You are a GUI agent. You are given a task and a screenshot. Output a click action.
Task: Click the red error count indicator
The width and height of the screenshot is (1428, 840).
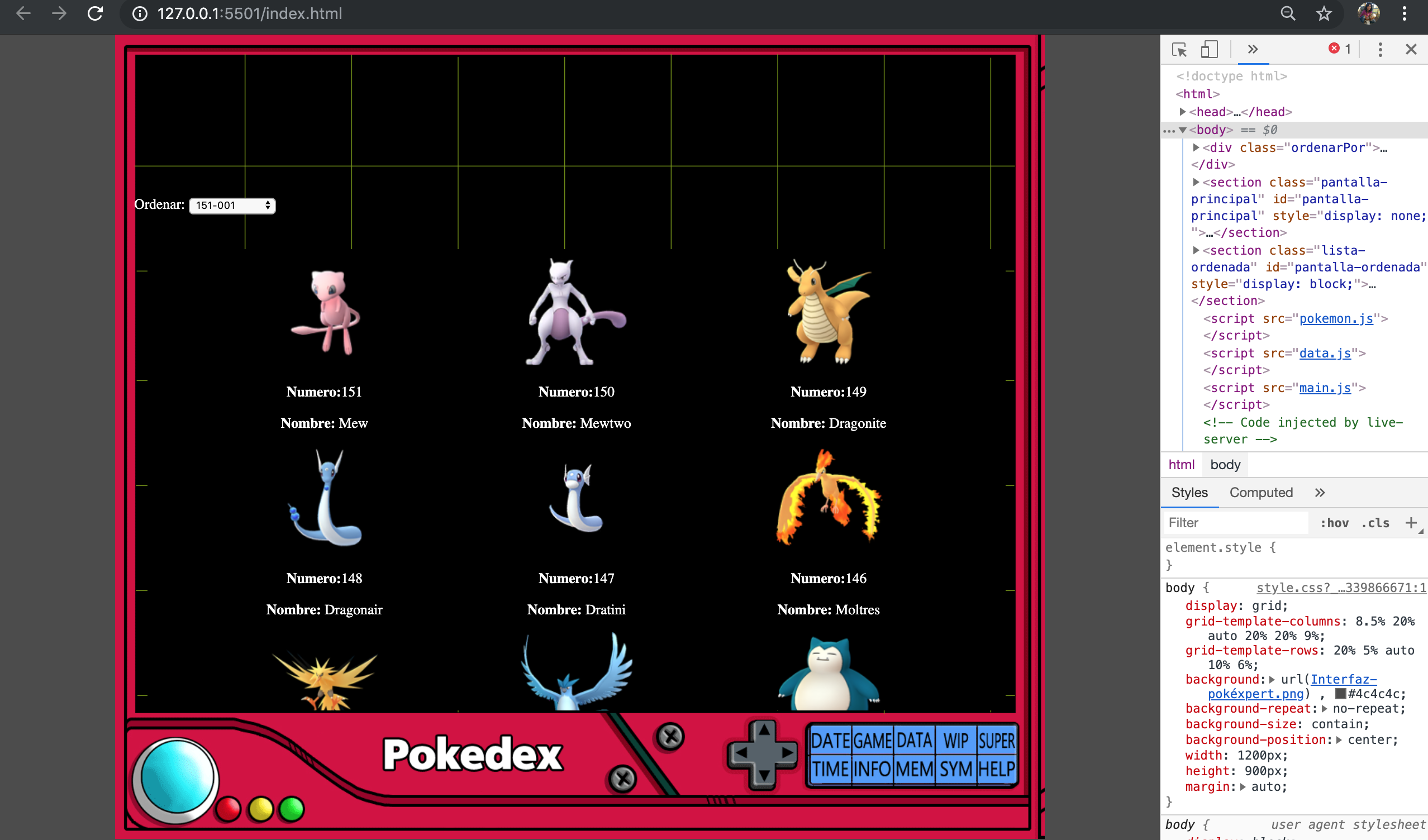pyautogui.click(x=1340, y=49)
